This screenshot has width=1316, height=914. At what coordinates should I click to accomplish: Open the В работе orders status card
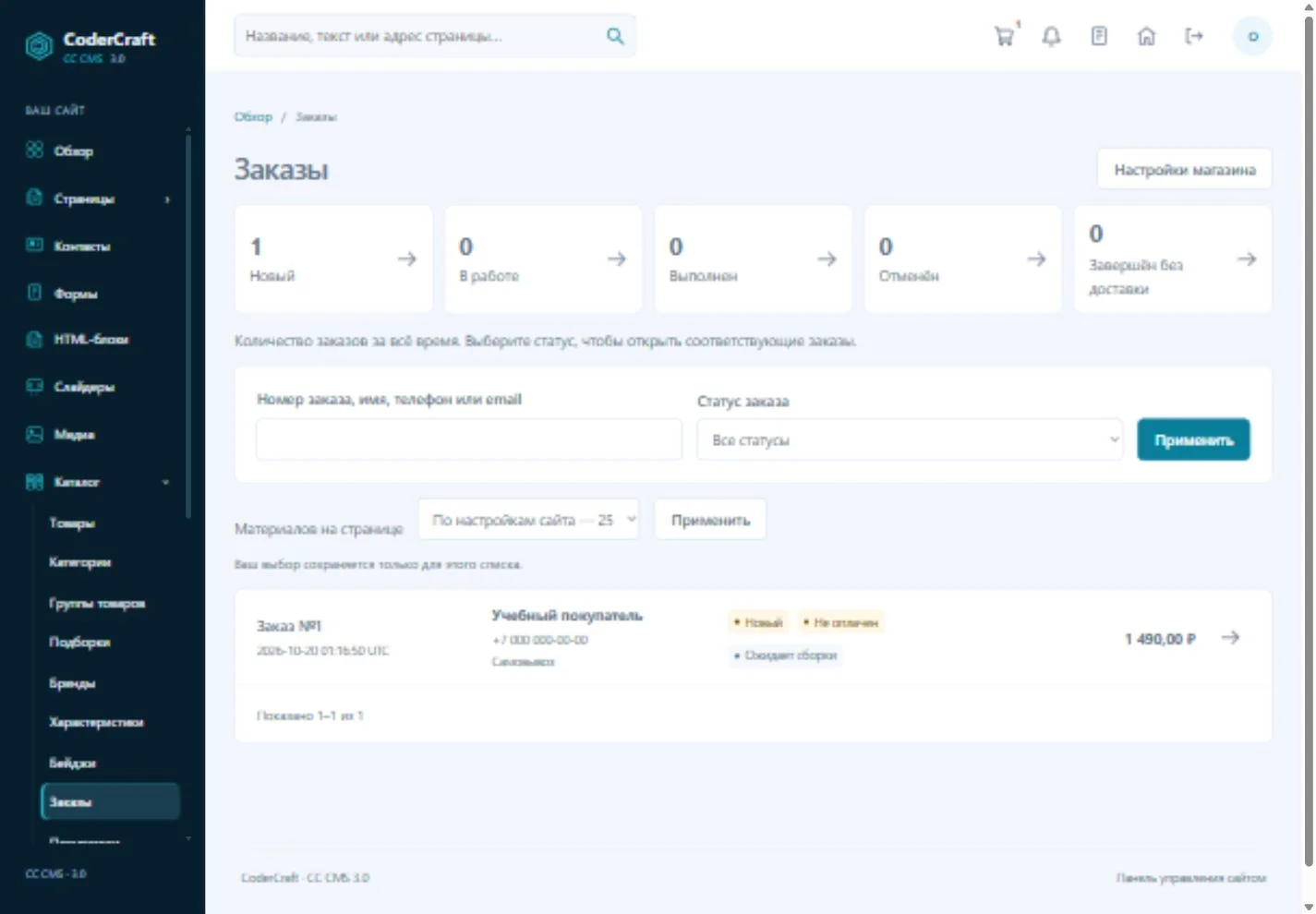tap(543, 259)
